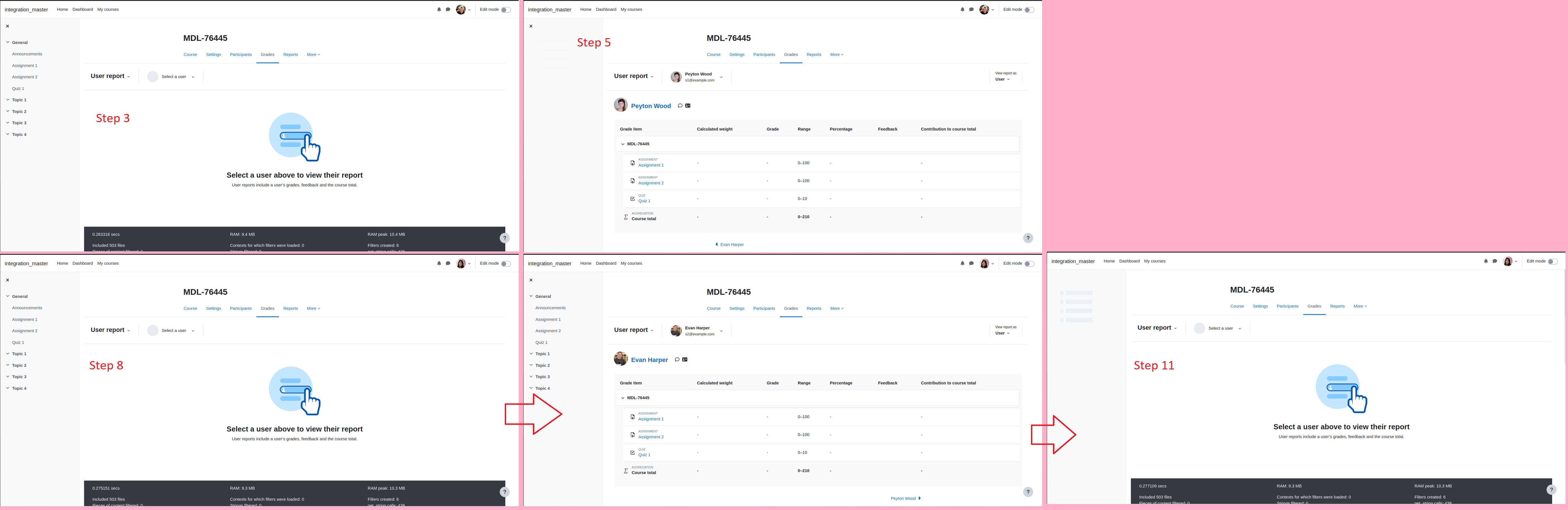Click integration_master brand in Step 8 screenshot
This screenshot has height=510, width=1568.
[26, 264]
